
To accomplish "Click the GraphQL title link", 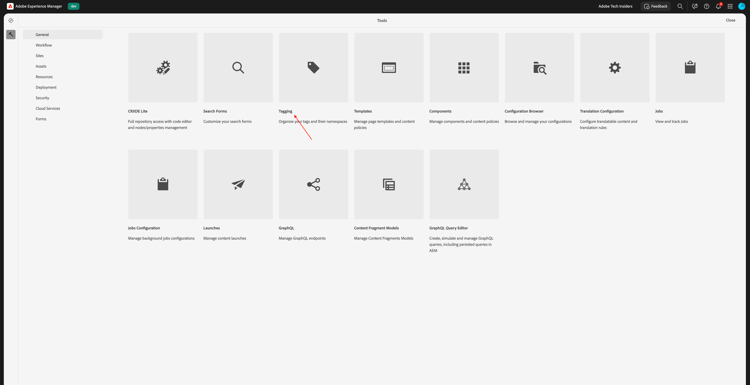I will click(287, 228).
